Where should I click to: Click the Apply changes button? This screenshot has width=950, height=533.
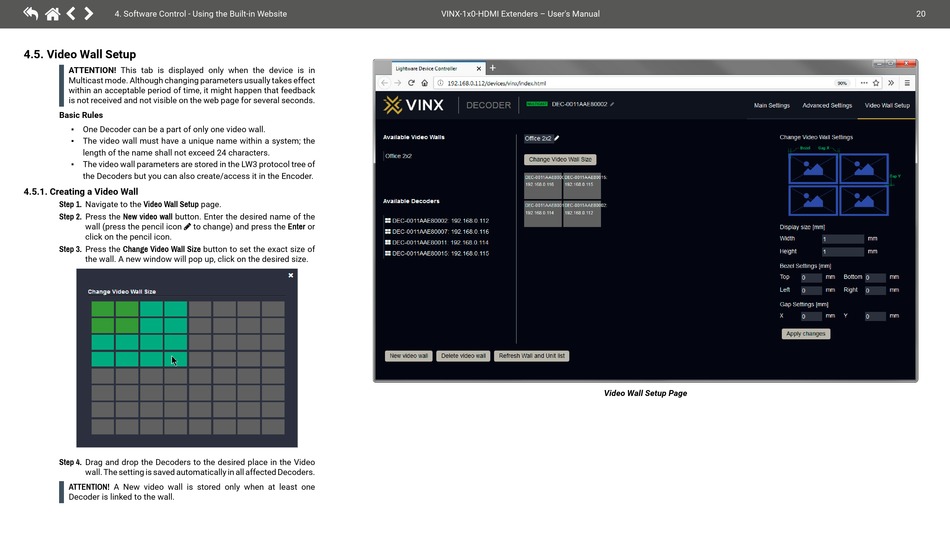coord(805,334)
